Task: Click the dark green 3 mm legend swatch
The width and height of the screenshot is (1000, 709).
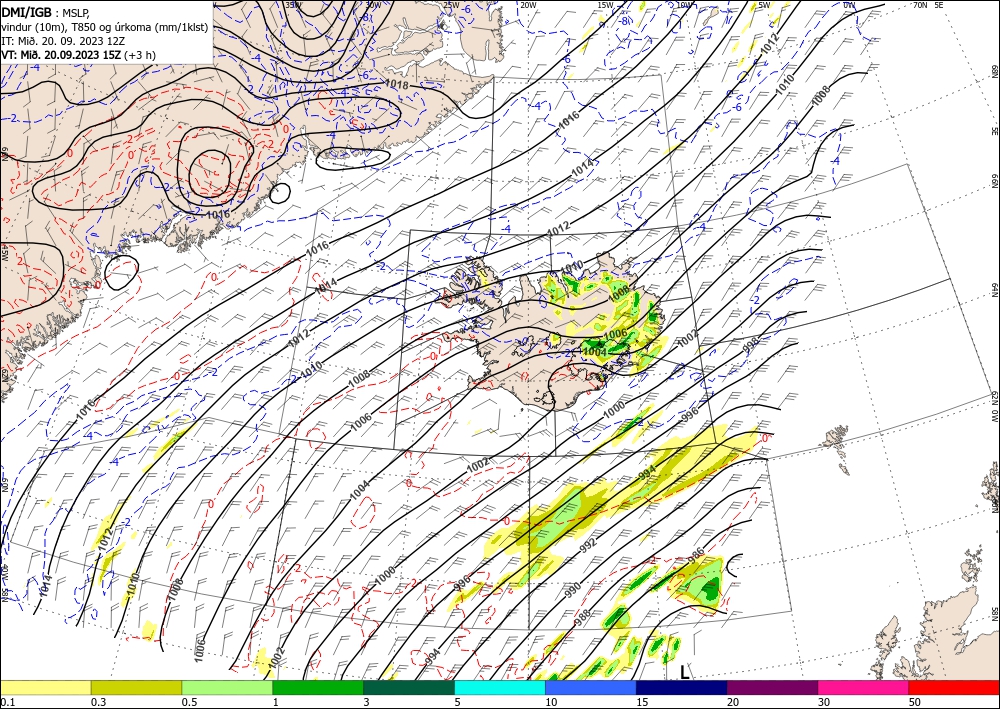Action: point(409,688)
